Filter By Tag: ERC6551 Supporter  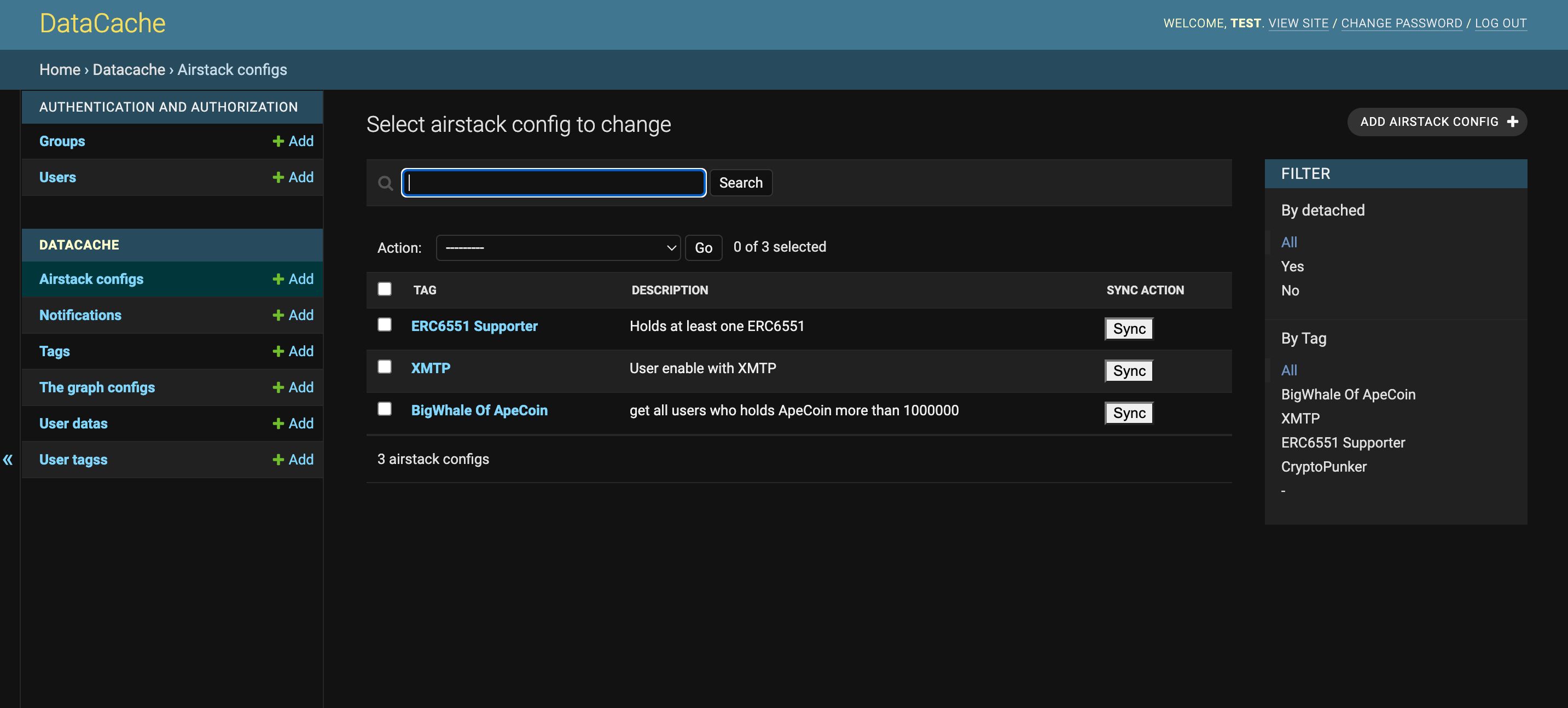click(x=1343, y=443)
